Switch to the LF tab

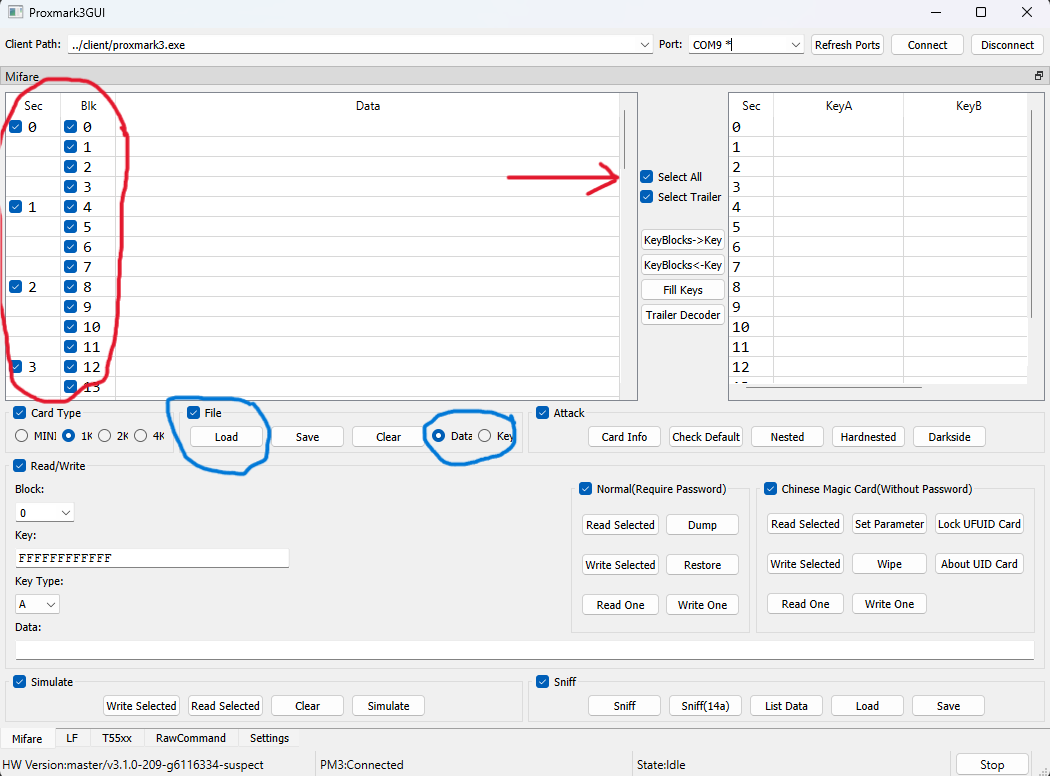point(72,738)
